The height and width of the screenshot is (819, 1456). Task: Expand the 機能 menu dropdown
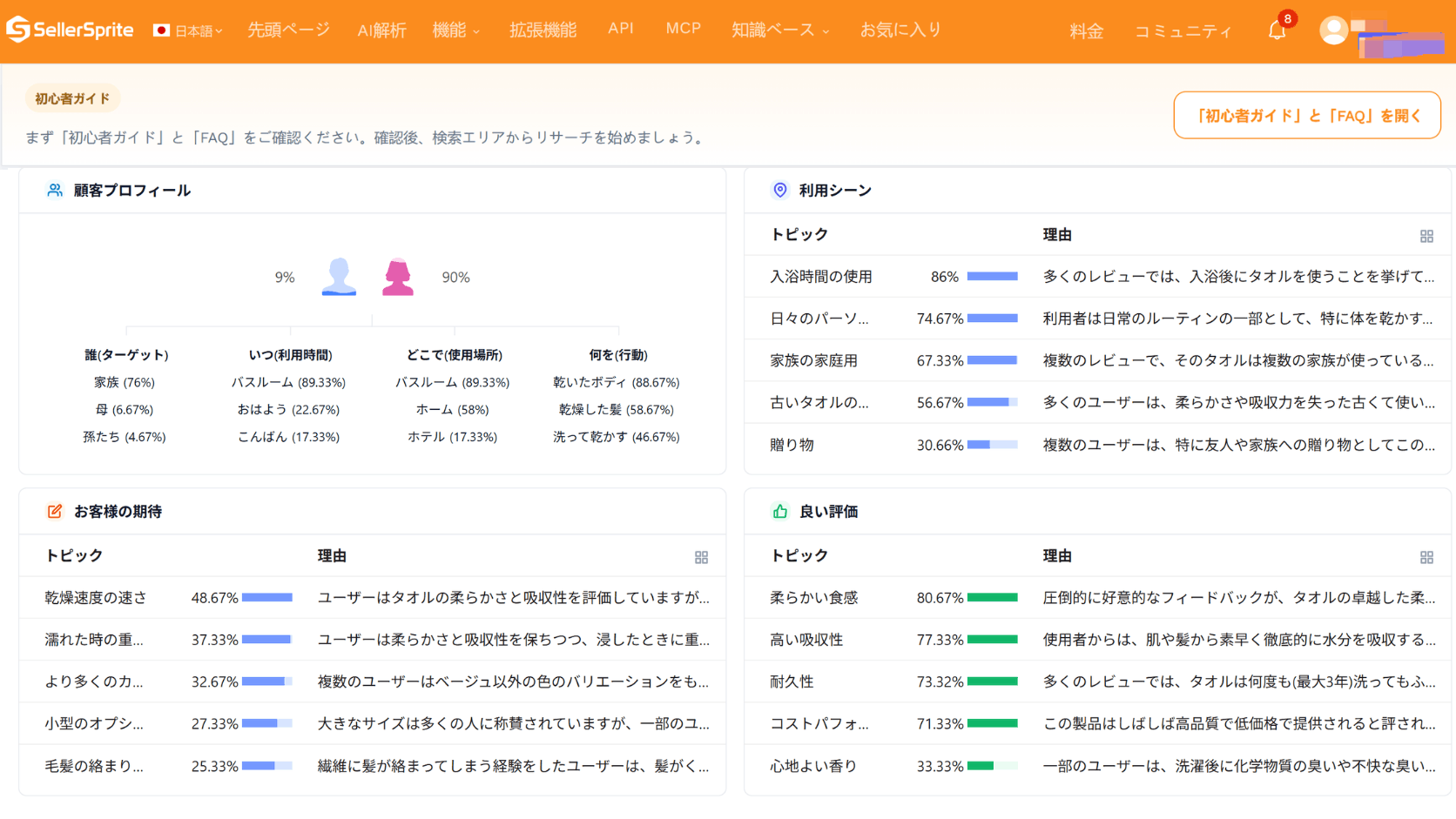[455, 30]
